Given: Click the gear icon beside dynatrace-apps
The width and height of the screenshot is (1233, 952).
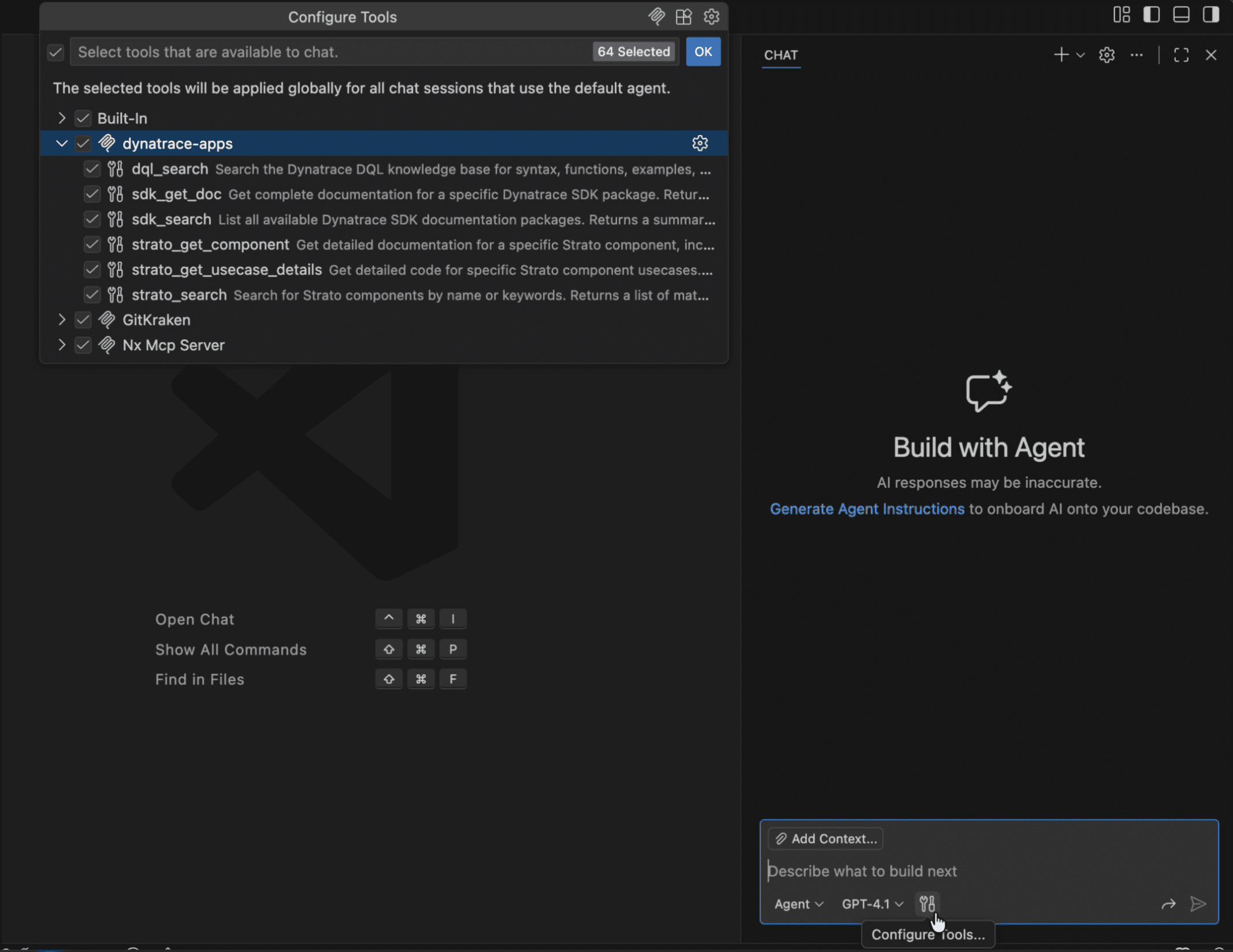Looking at the screenshot, I should click(x=700, y=143).
